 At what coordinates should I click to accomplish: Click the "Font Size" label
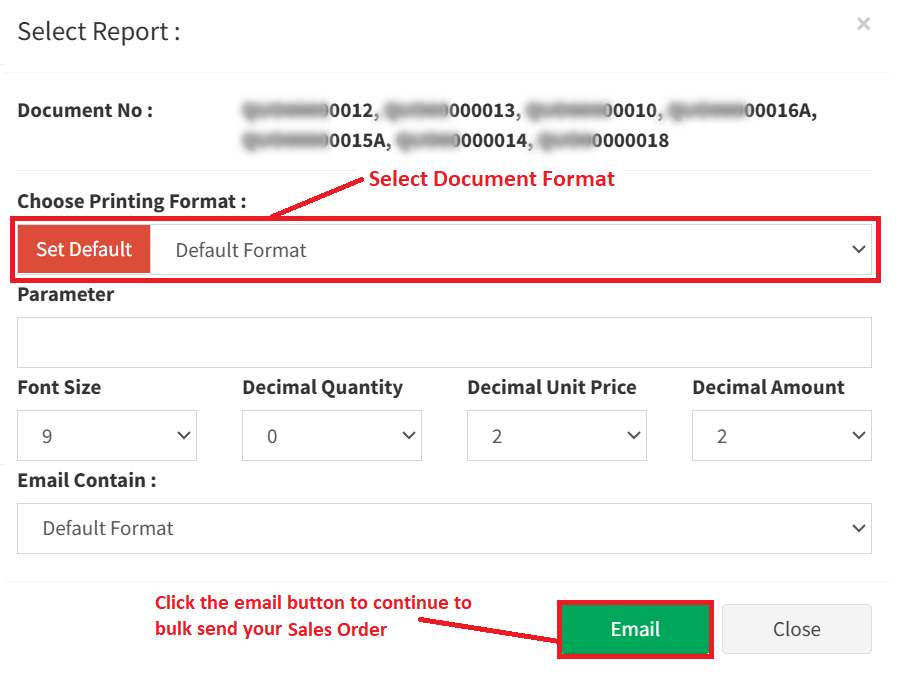coord(59,387)
